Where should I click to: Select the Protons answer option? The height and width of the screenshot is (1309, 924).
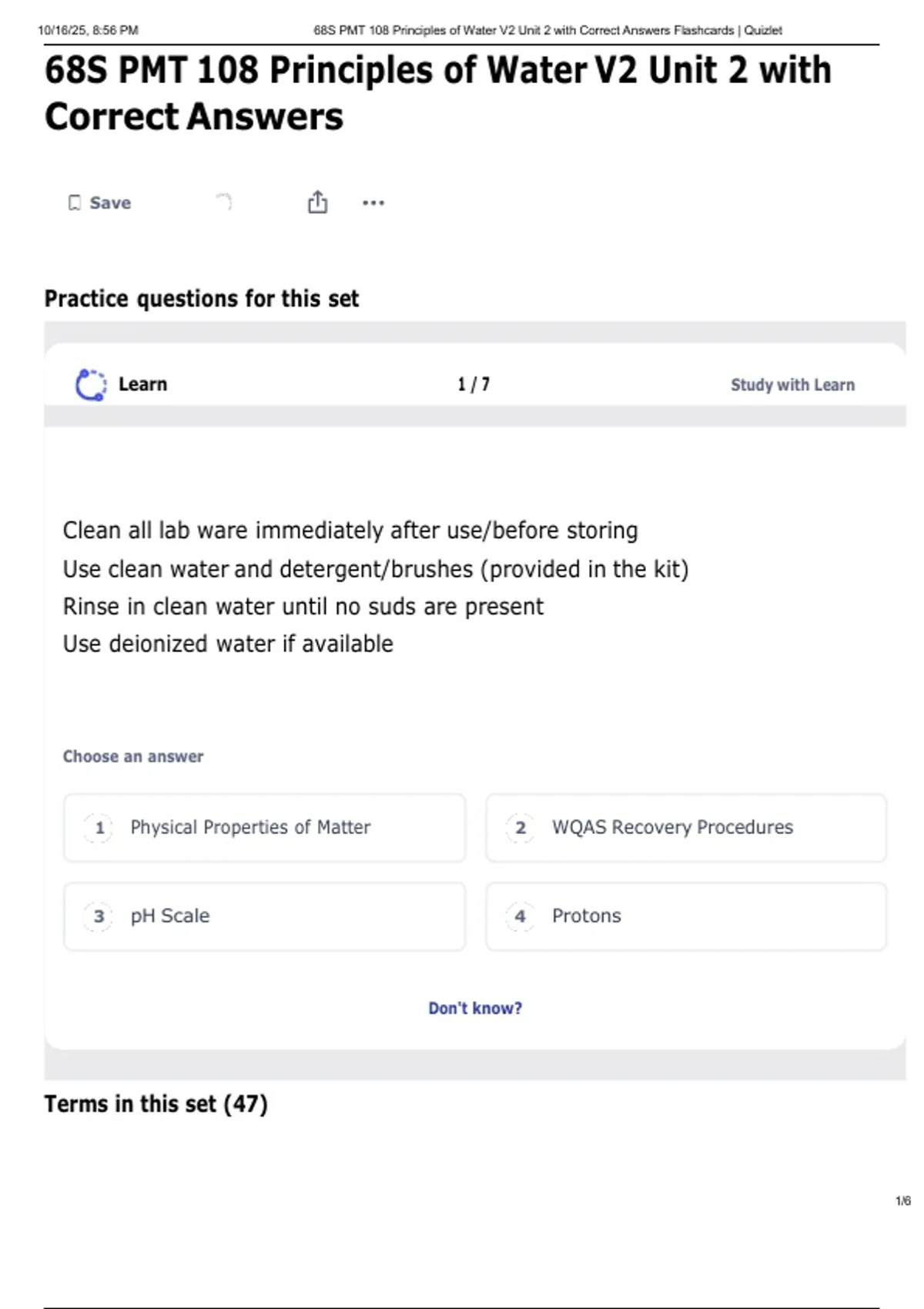[x=685, y=916]
